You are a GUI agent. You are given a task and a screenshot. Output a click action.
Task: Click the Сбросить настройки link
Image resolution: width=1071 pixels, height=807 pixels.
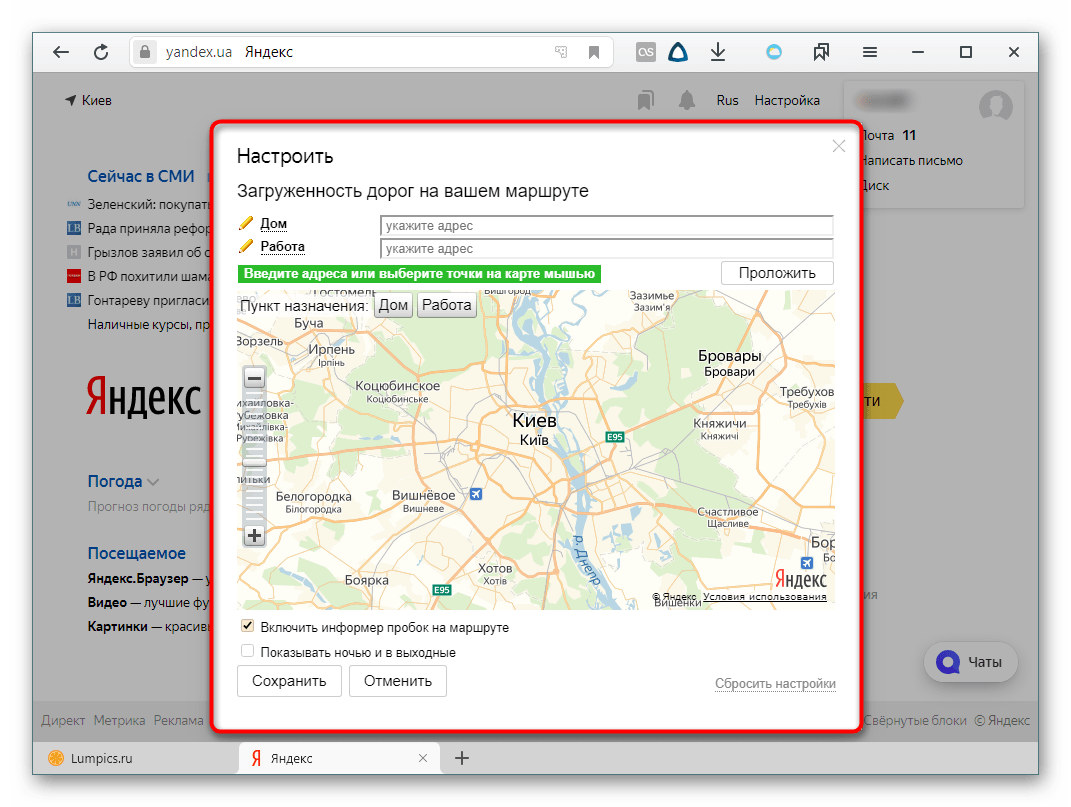tap(775, 684)
